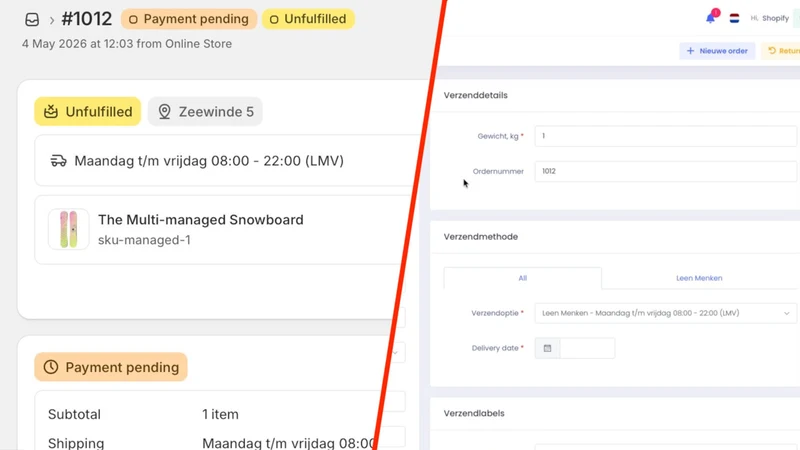The image size is (800, 450).
Task: Click the Payment pending card badge
Action: (x=111, y=367)
